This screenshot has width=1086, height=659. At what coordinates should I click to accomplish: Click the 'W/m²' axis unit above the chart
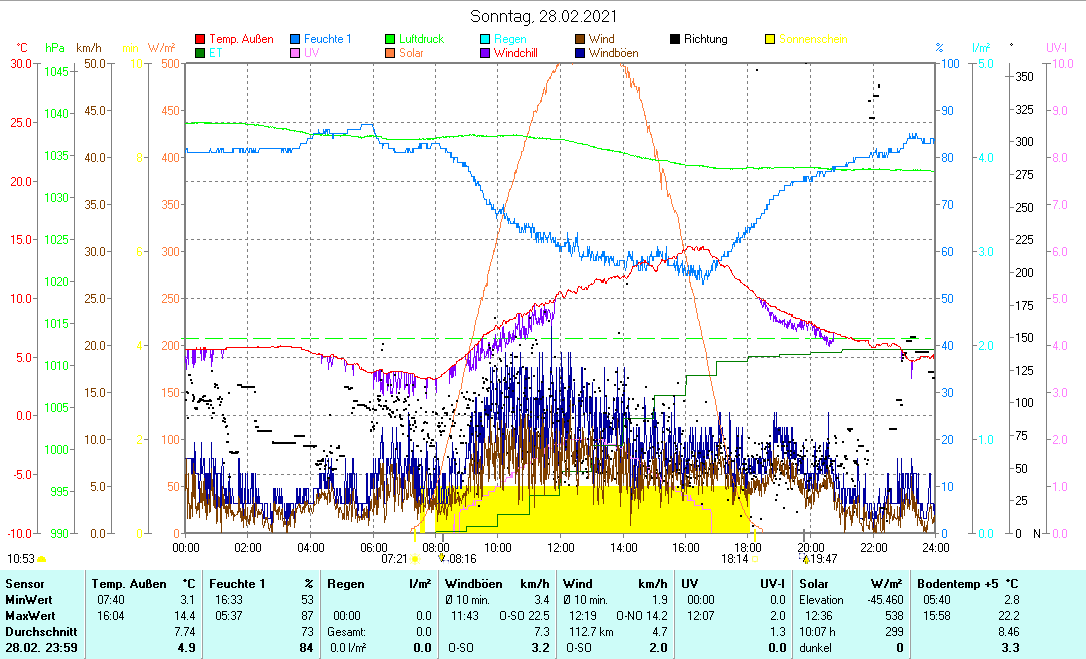tap(161, 48)
